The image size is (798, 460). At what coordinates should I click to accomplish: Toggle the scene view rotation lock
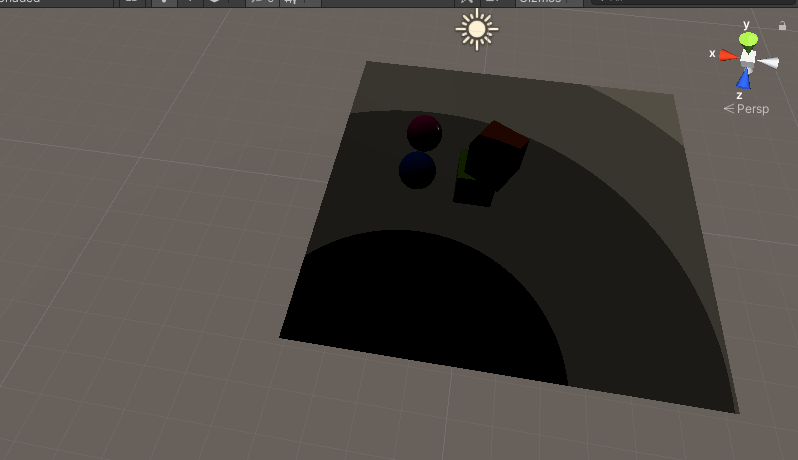[x=782, y=26]
